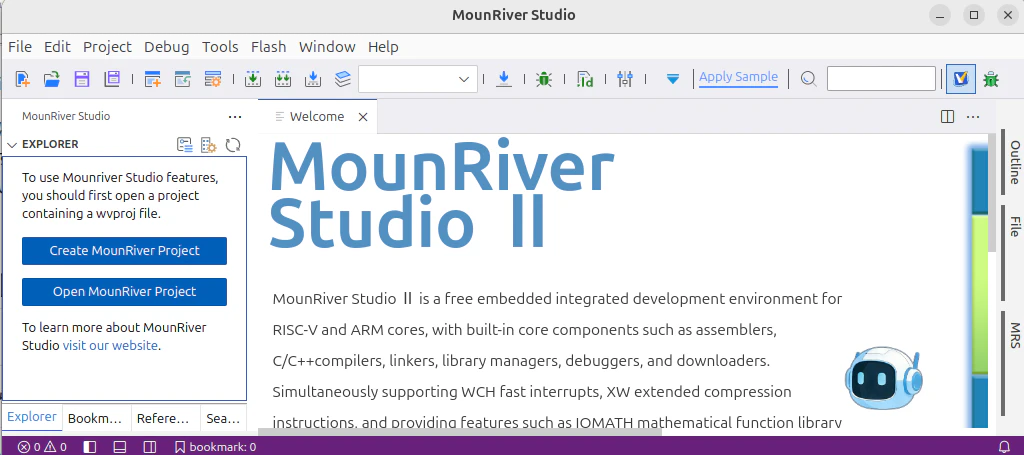Viewport: 1024px width, 455px height.
Task: Click the rebuild icon with two green arrows
Action: (283, 79)
